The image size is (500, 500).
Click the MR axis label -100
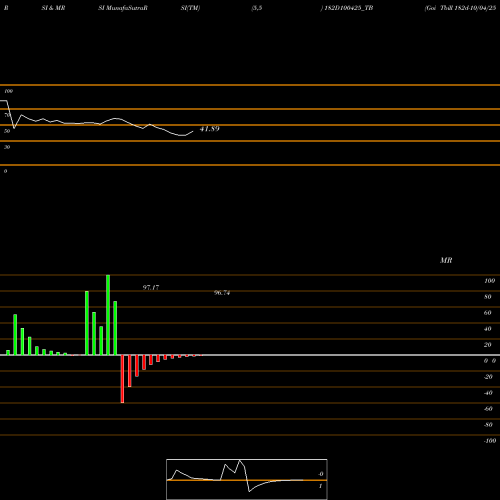coord(490,441)
